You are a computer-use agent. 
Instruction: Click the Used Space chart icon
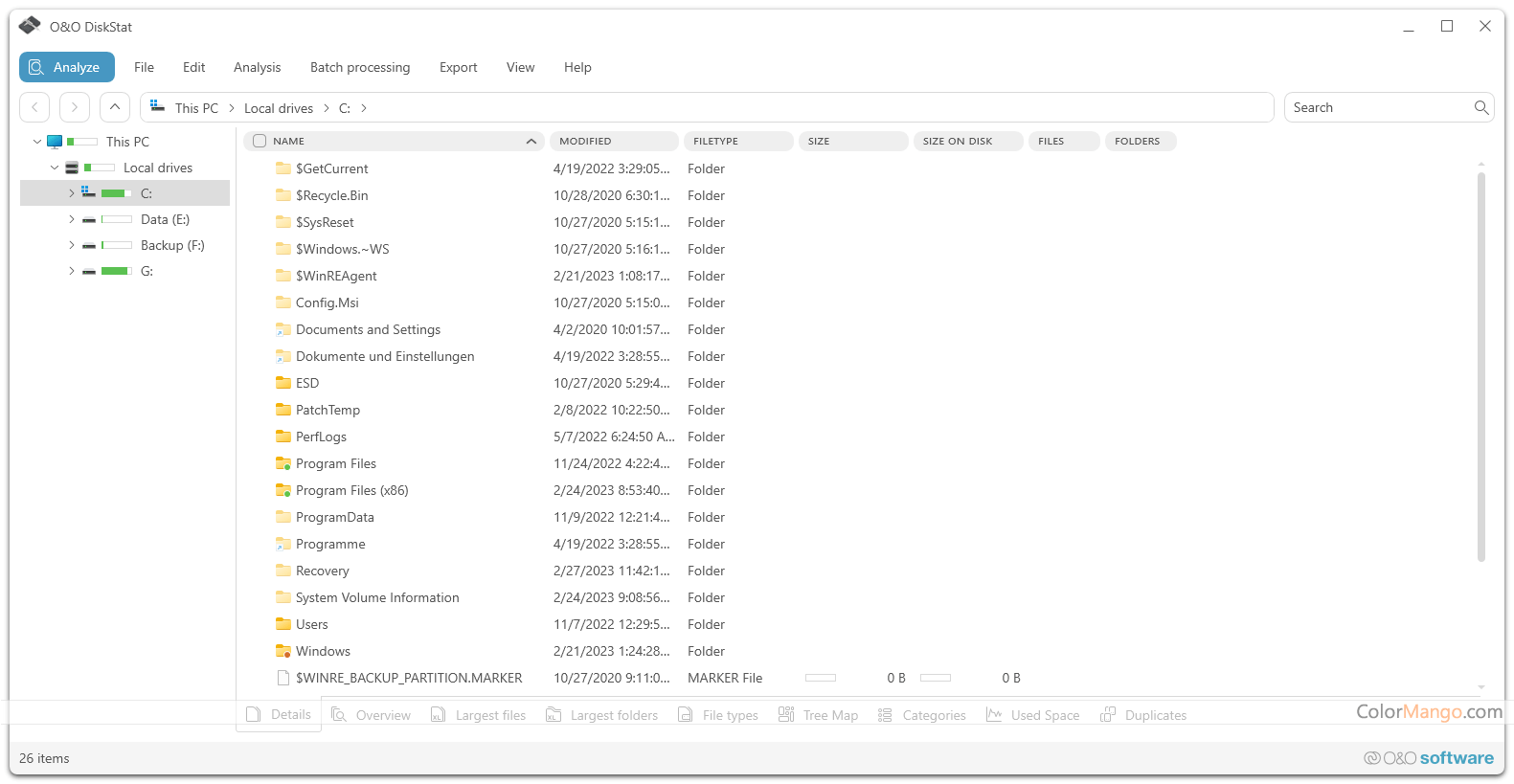click(994, 715)
